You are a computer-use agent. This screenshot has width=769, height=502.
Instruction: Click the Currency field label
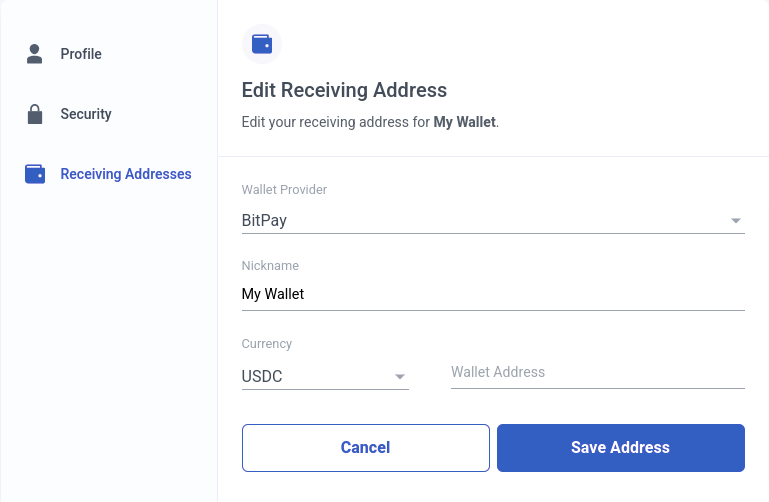[x=267, y=344]
